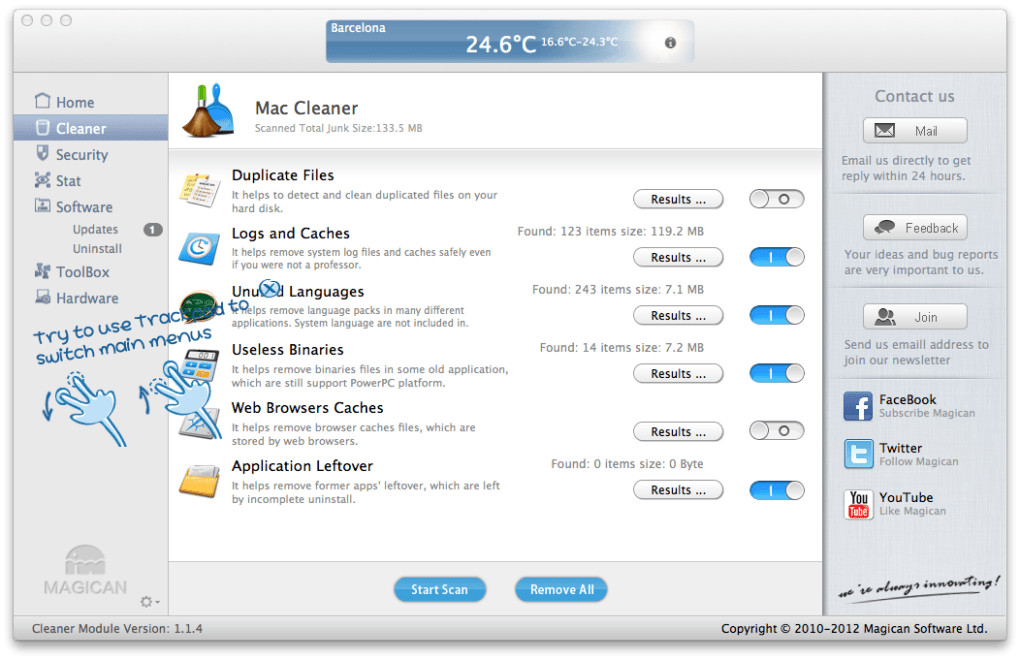Click the copyright Magican Software Ltd. text
This screenshot has height=660, width=1020.
click(x=854, y=628)
